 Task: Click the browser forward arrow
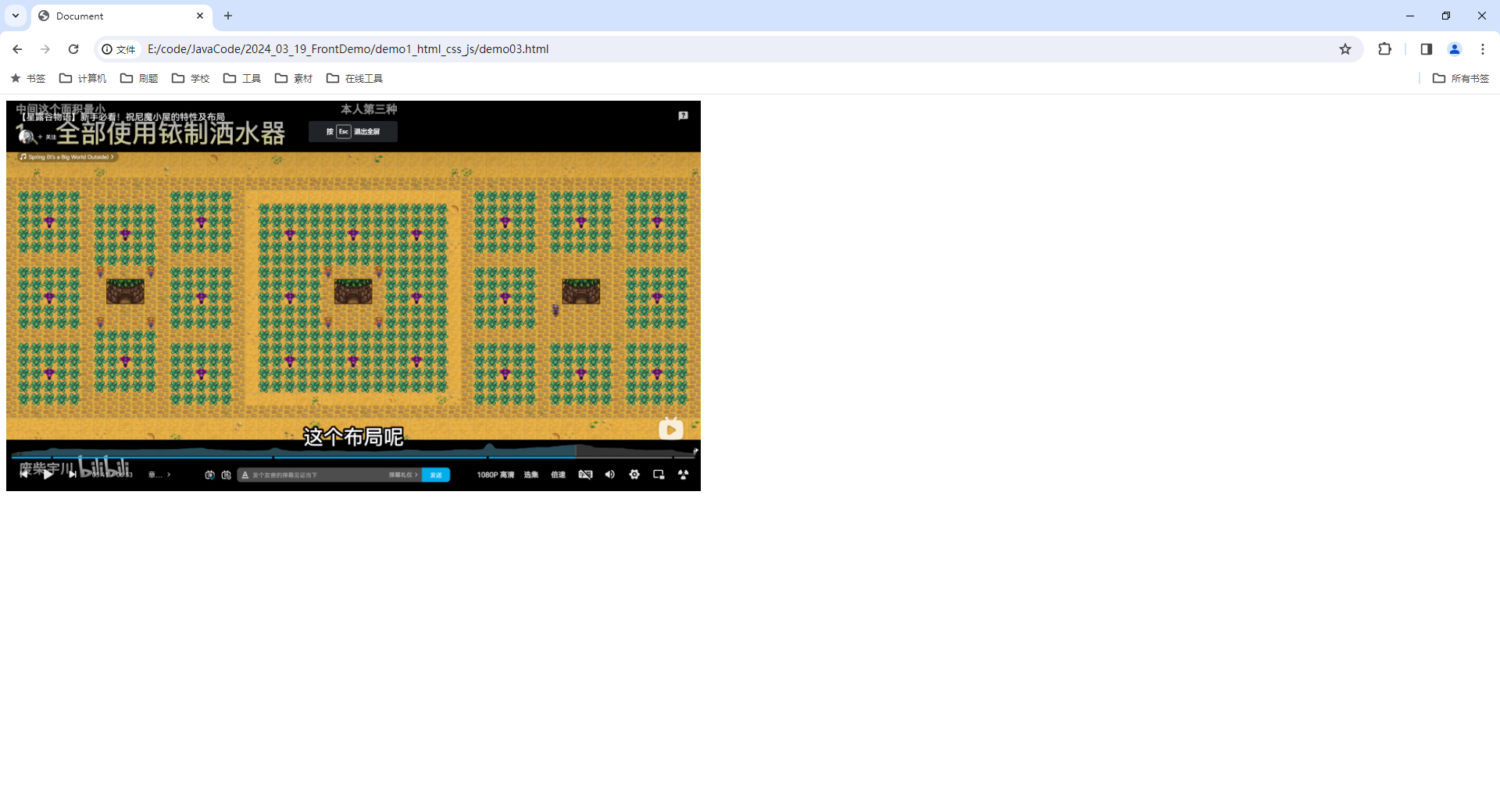pyautogui.click(x=45, y=49)
